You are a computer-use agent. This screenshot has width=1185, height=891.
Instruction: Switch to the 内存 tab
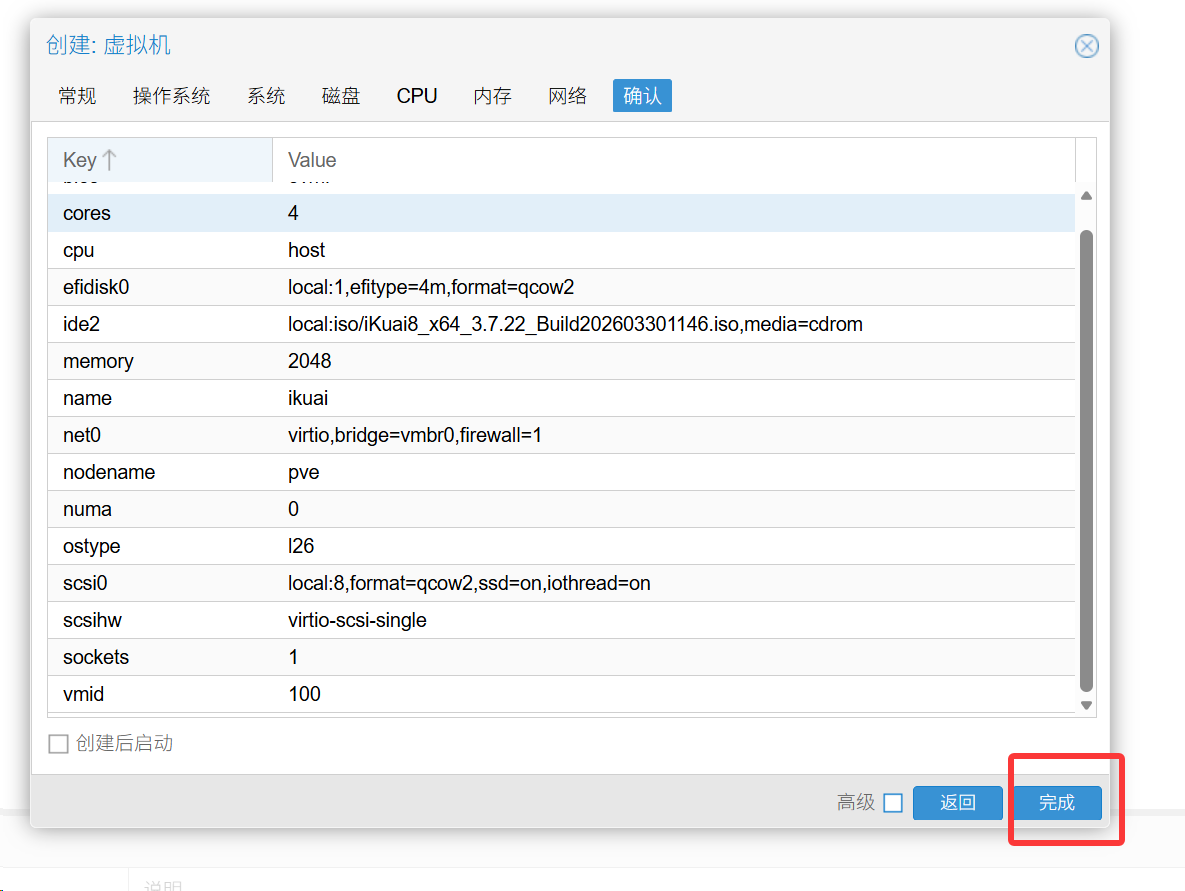[x=492, y=96]
